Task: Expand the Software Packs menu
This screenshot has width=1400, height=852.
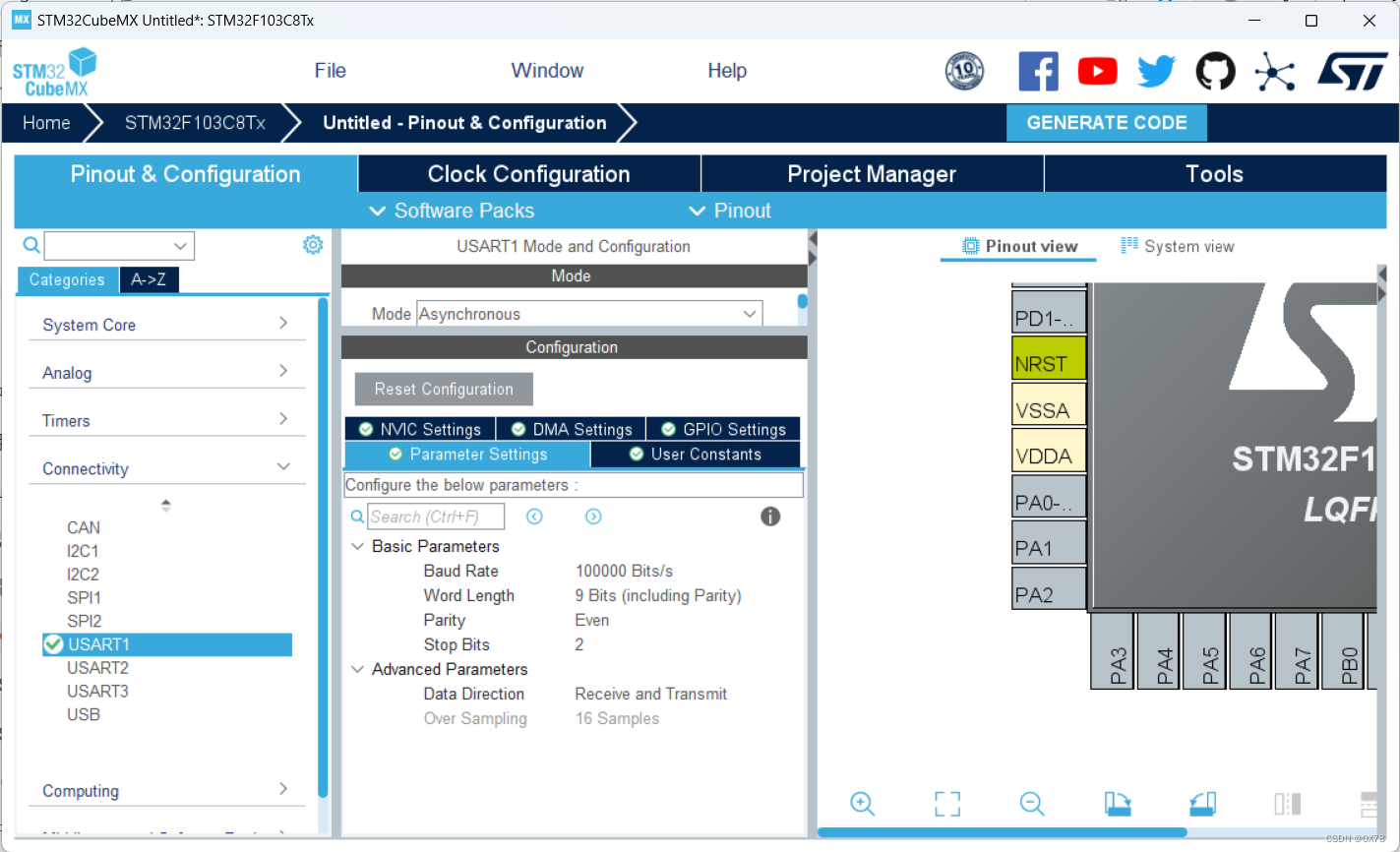Action: (x=452, y=211)
